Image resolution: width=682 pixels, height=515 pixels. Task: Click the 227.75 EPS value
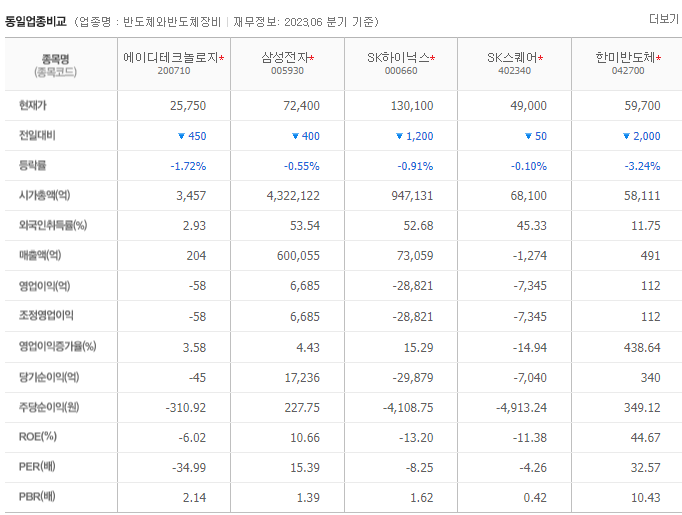pyautogui.click(x=302, y=408)
